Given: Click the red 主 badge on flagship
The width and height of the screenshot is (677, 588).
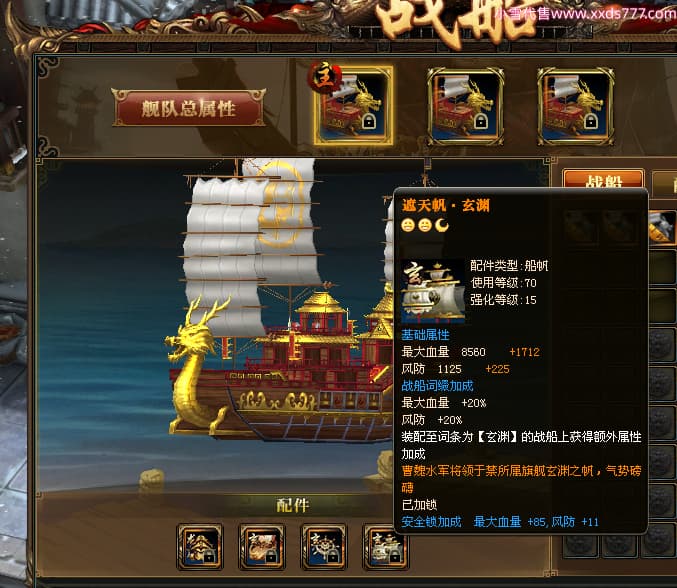Looking at the screenshot, I should (x=324, y=78).
